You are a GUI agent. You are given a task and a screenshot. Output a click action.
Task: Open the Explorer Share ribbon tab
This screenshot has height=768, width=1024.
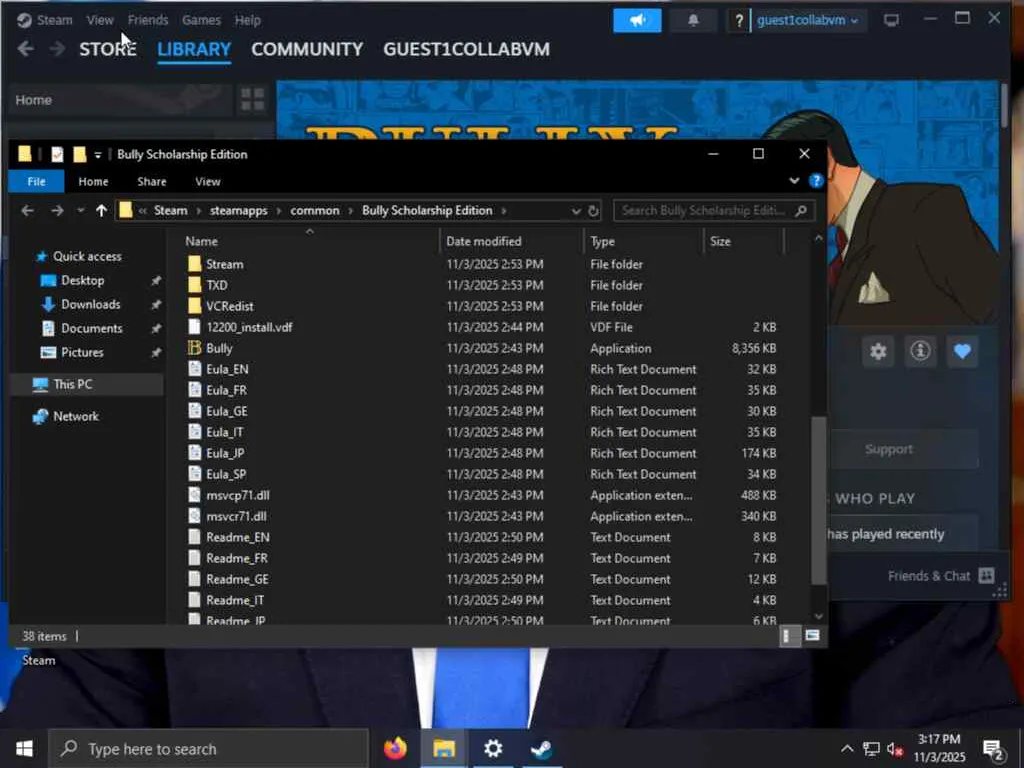[152, 182]
